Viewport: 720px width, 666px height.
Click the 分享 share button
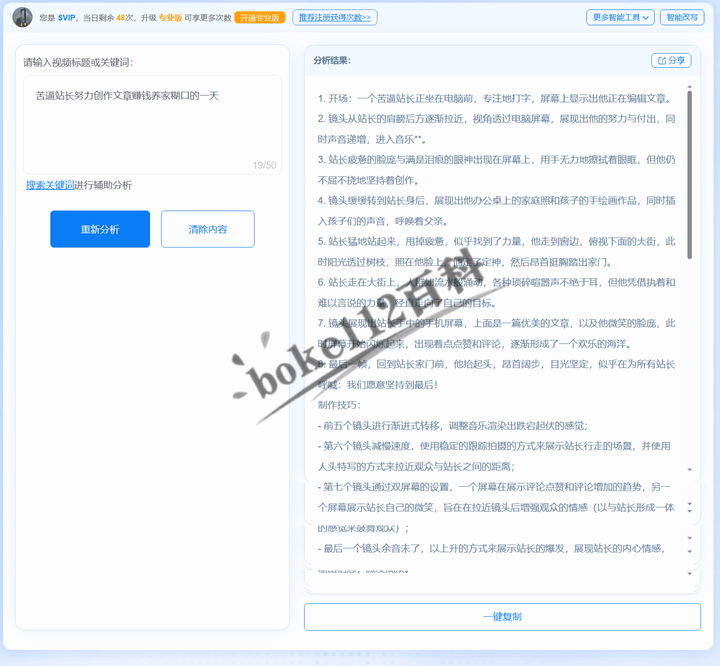671,61
